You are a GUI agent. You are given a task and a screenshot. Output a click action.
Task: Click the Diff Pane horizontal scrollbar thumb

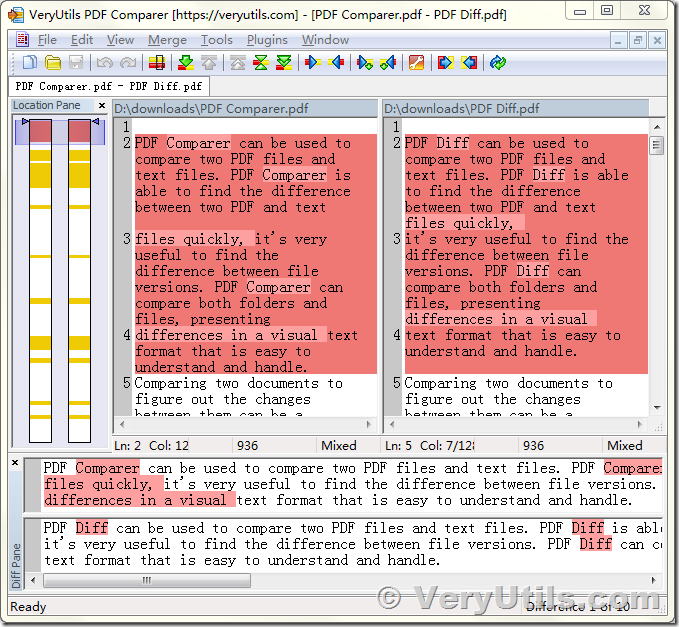(x=147, y=580)
